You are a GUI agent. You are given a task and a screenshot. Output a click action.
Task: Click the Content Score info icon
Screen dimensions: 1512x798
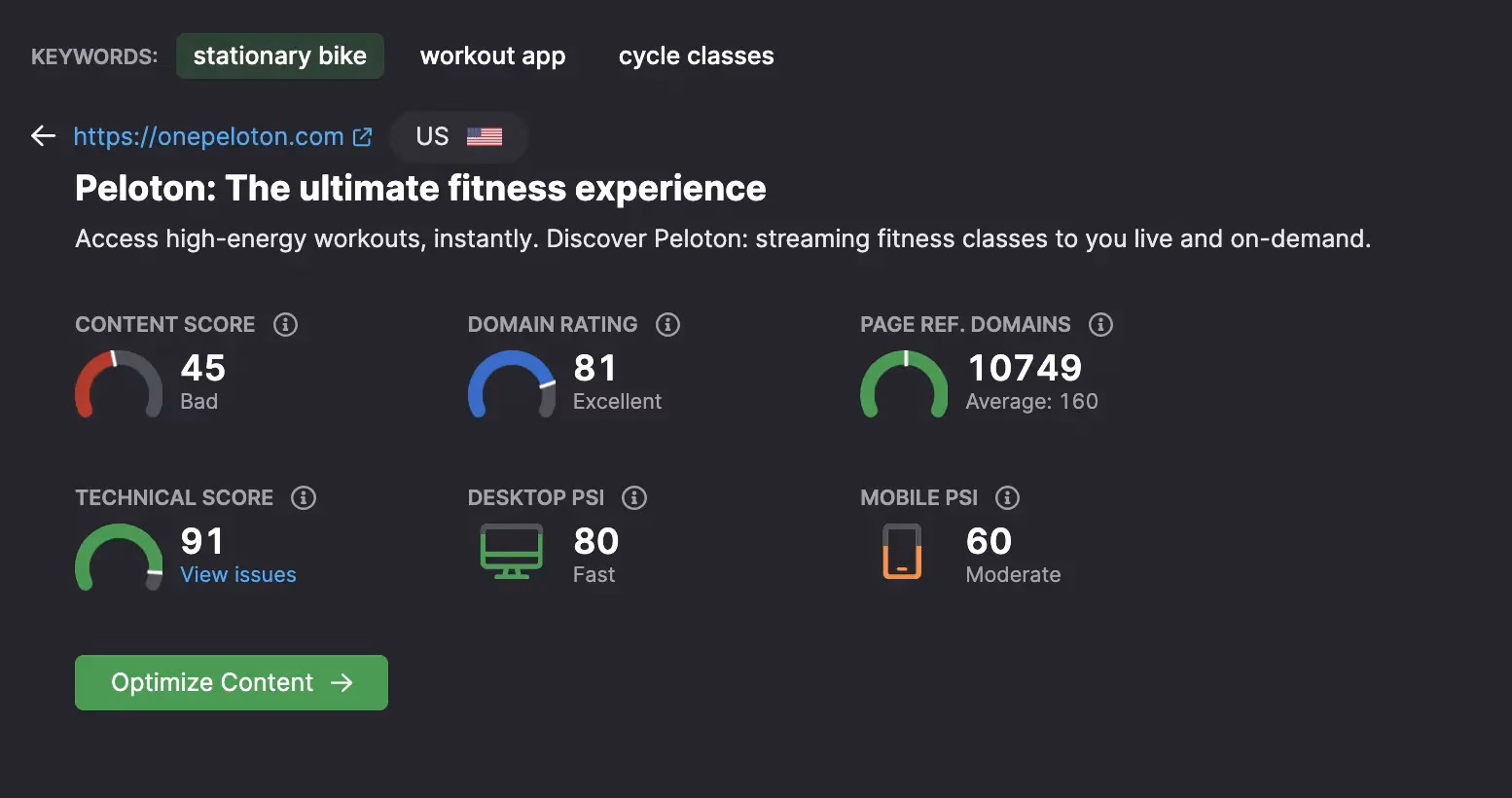click(285, 324)
